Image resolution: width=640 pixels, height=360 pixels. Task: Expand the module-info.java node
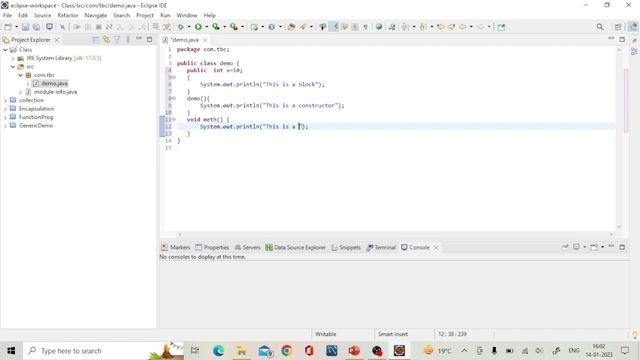[x=20, y=92]
